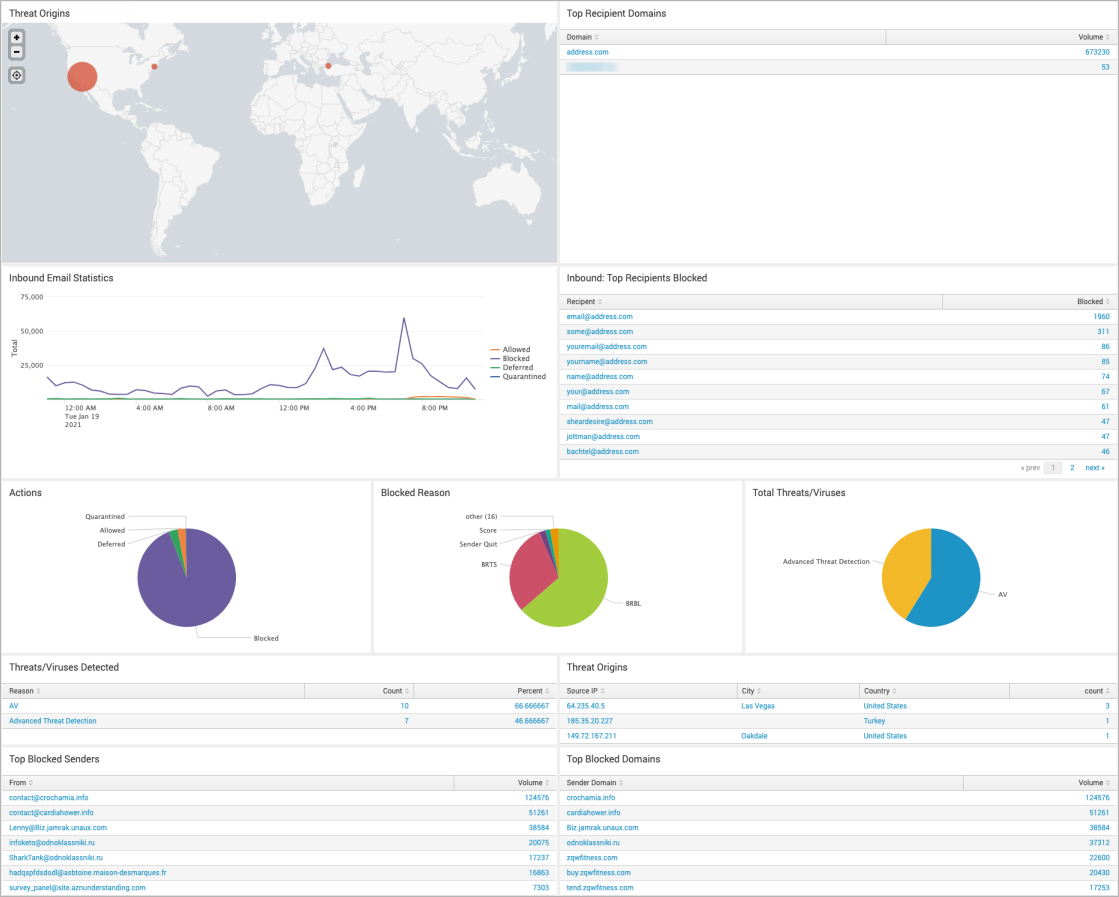Viewport: 1119px width, 897px height.
Task: Click volume 673230 for address.com
Action: pos(1098,52)
